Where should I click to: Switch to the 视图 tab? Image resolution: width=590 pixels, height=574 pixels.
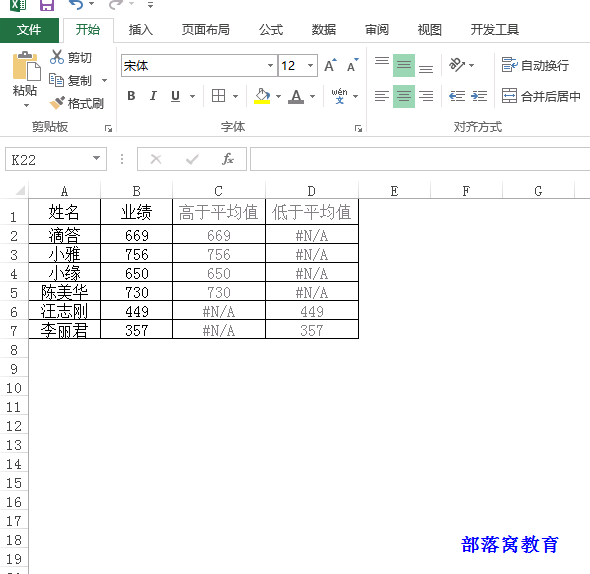[x=429, y=30]
